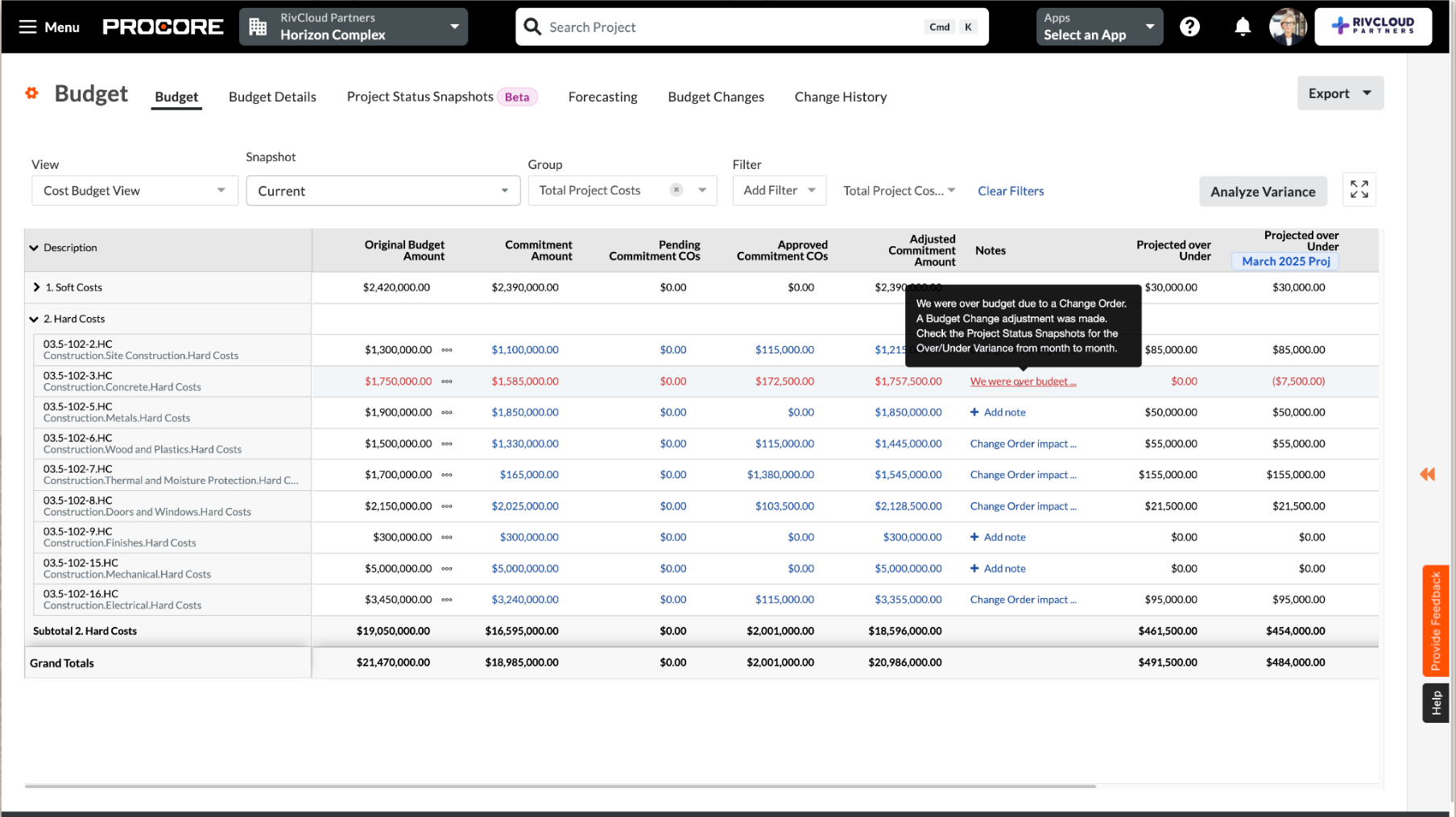Click the help question mark icon
The width and height of the screenshot is (1456, 817).
pos(1189,26)
